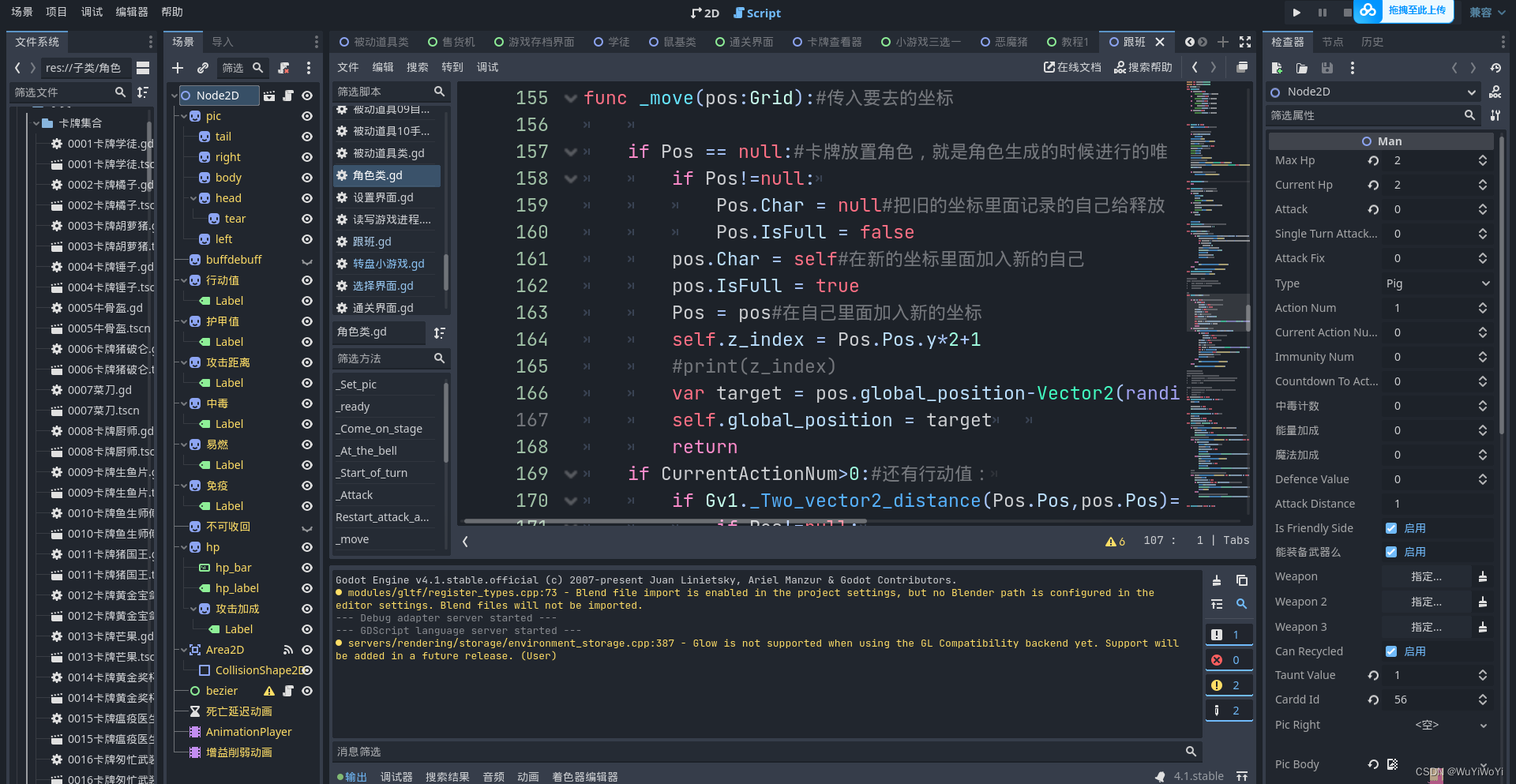Viewport: 1516px width, 784px height.
Task: Click the 搜索帮助 button
Action: coord(1143,68)
